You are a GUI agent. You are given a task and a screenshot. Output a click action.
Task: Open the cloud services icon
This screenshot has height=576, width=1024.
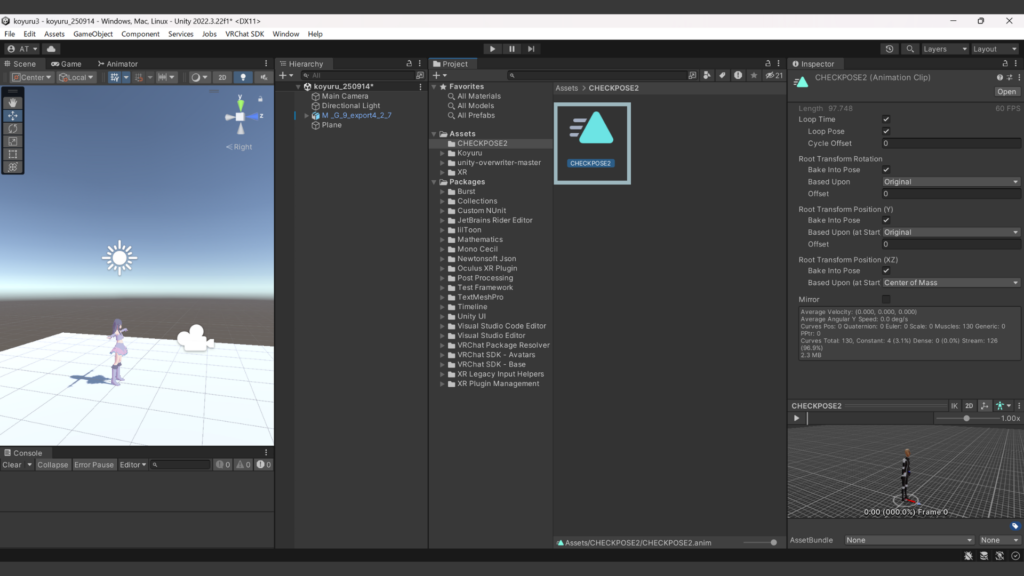51,49
